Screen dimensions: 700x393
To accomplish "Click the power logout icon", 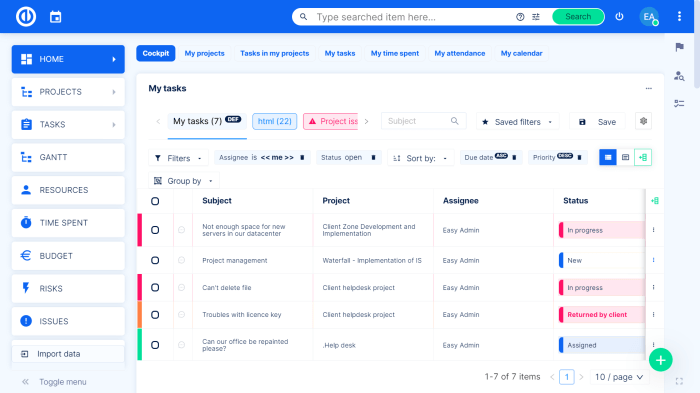I will [x=619, y=17].
